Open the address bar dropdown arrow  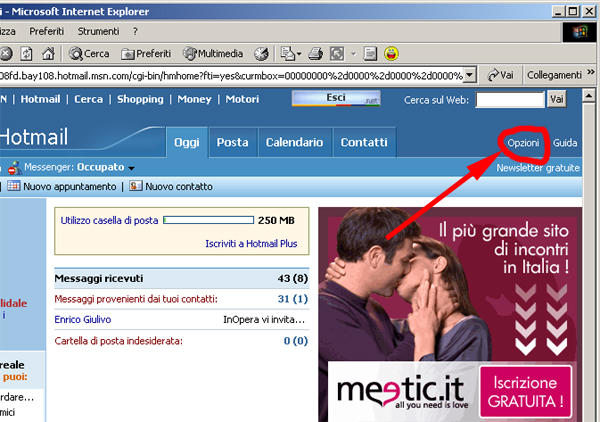[470, 75]
